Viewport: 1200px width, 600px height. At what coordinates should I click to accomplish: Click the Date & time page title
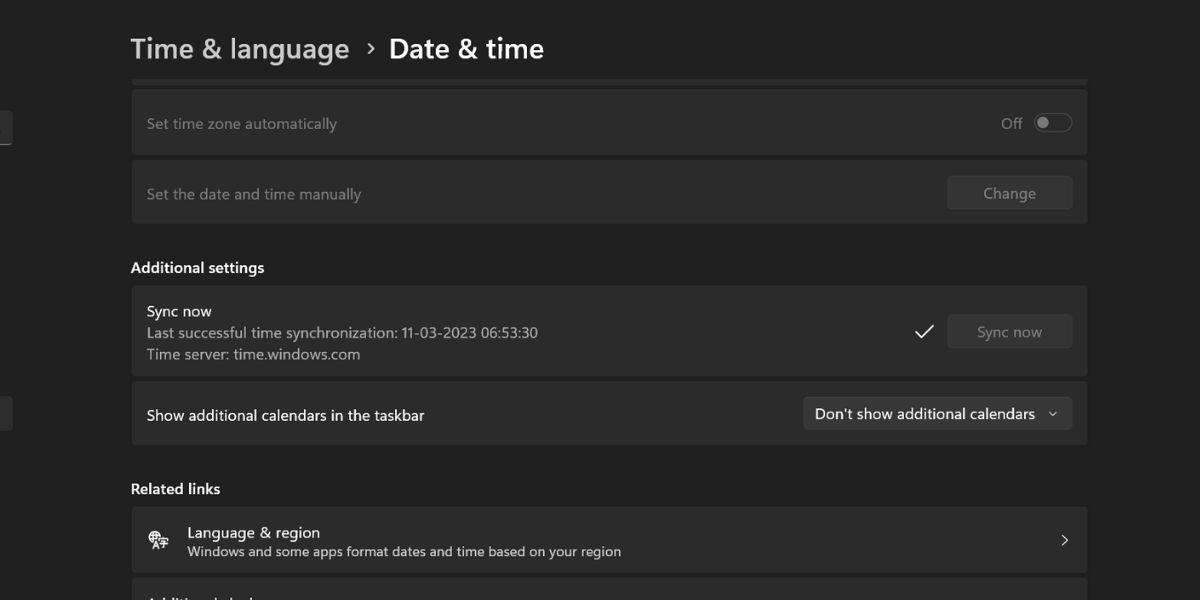[466, 49]
